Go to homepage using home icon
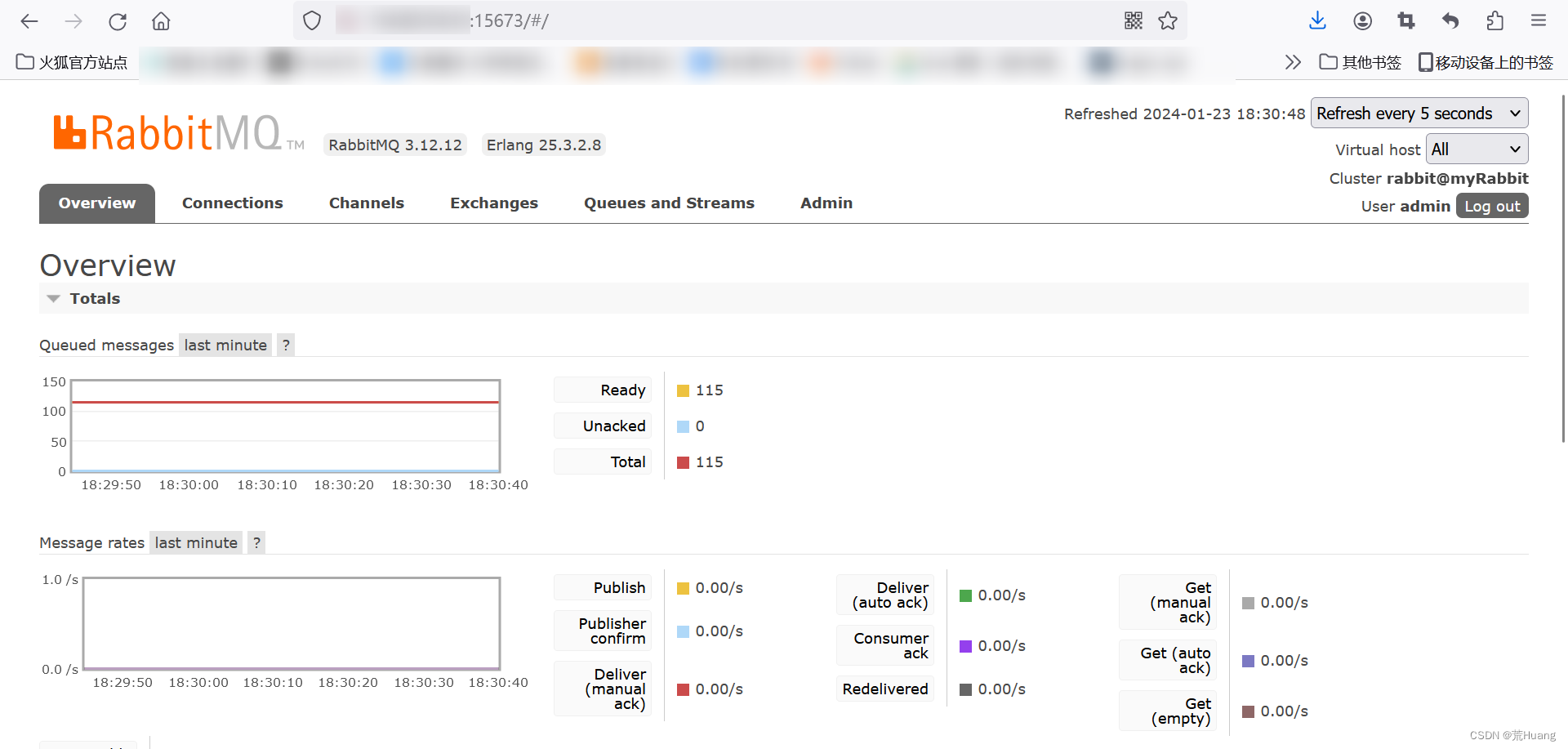This screenshot has height=749, width=1568. click(x=160, y=20)
